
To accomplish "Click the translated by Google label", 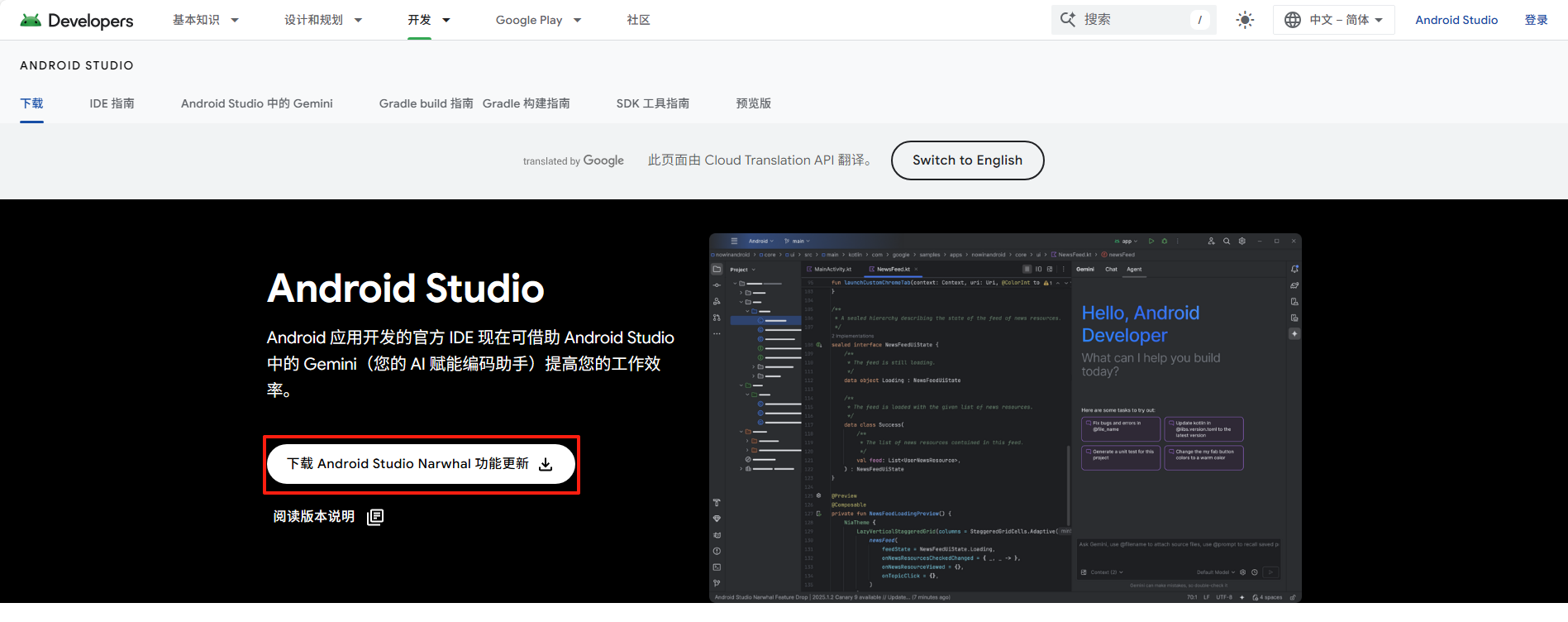I will pyautogui.click(x=573, y=160).
